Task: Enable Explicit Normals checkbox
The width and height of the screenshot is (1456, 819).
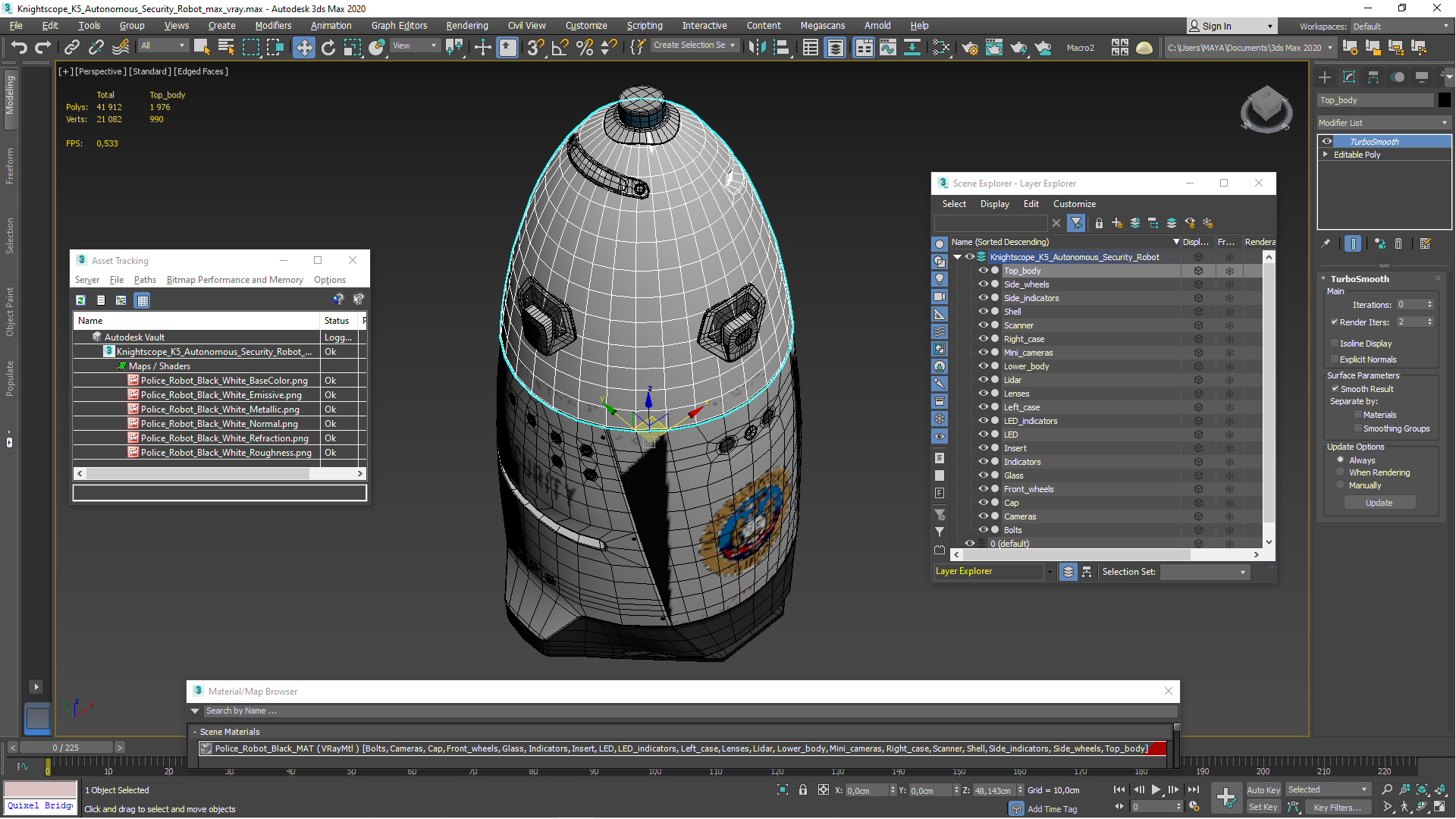Action: (x=1335, y=359)
